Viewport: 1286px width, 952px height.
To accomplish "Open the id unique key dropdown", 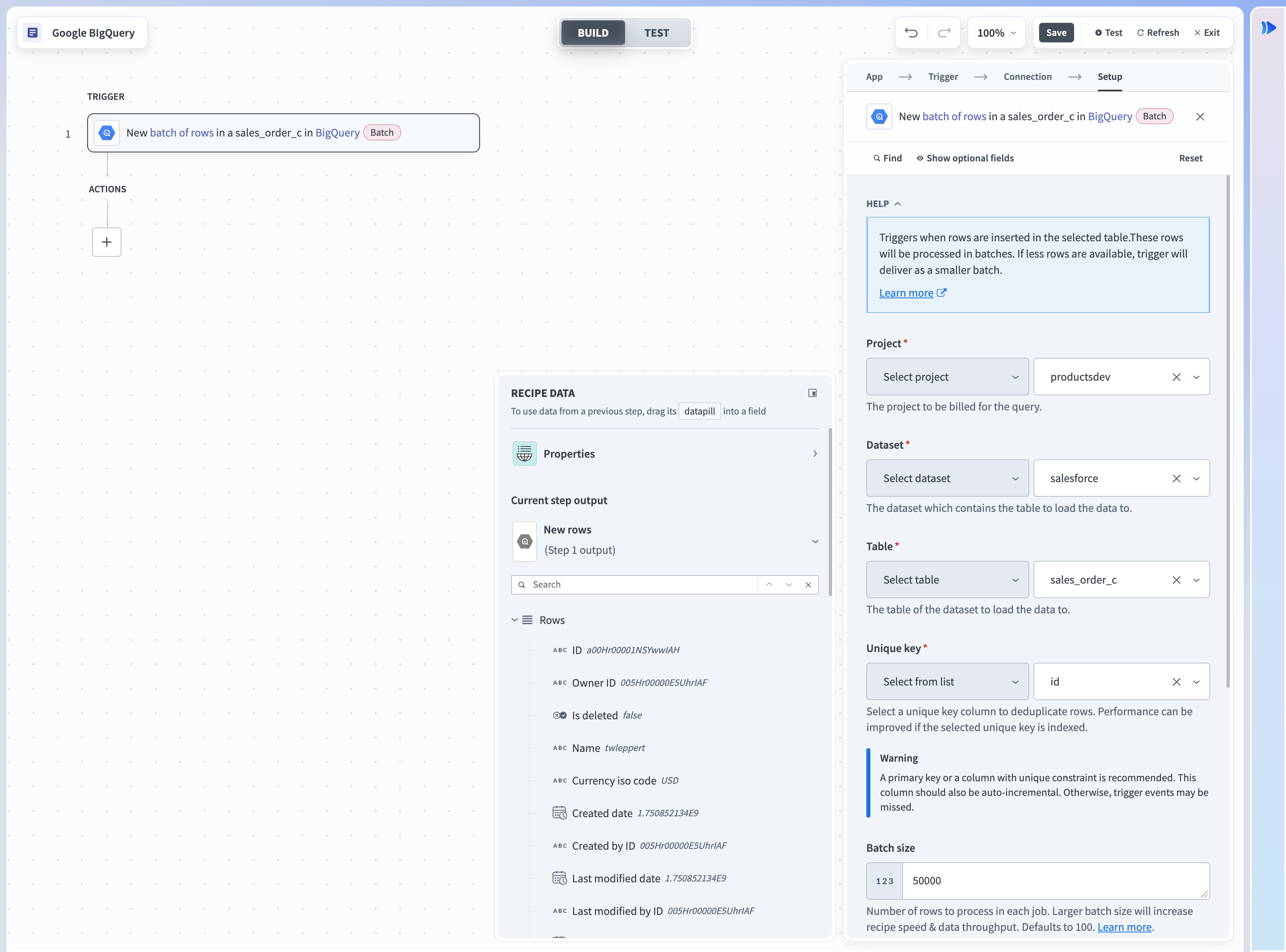I will [1196, 682].
